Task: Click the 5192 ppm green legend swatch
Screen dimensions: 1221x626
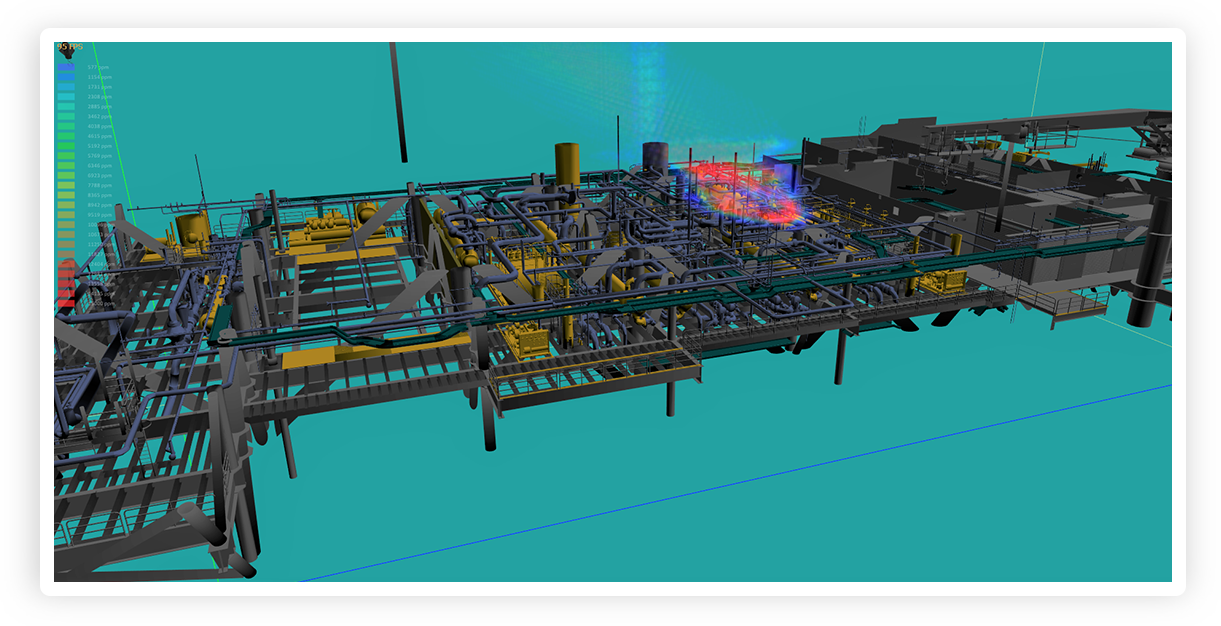Action: point(66,146)
